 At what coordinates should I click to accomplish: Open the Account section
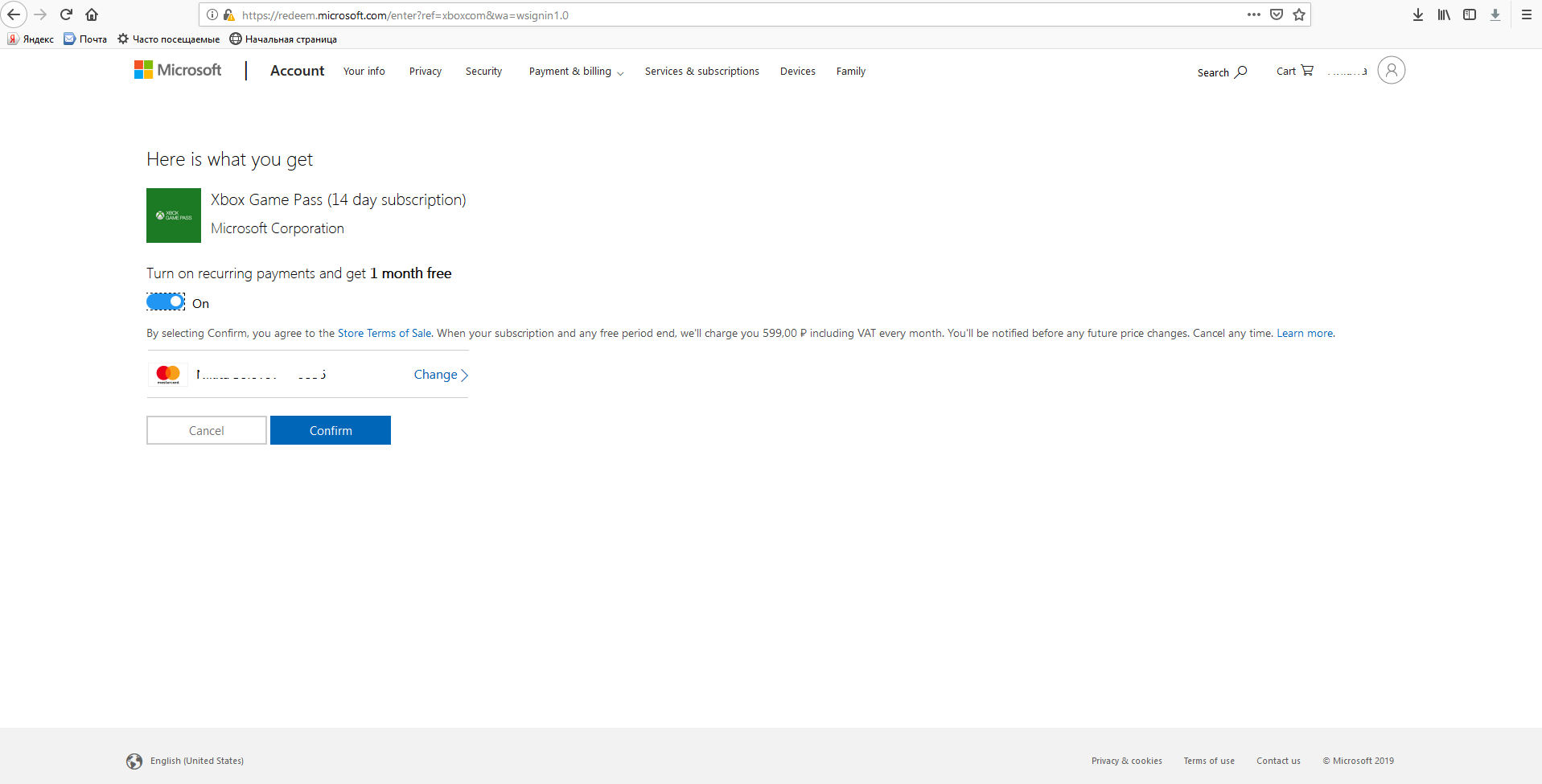297,71
